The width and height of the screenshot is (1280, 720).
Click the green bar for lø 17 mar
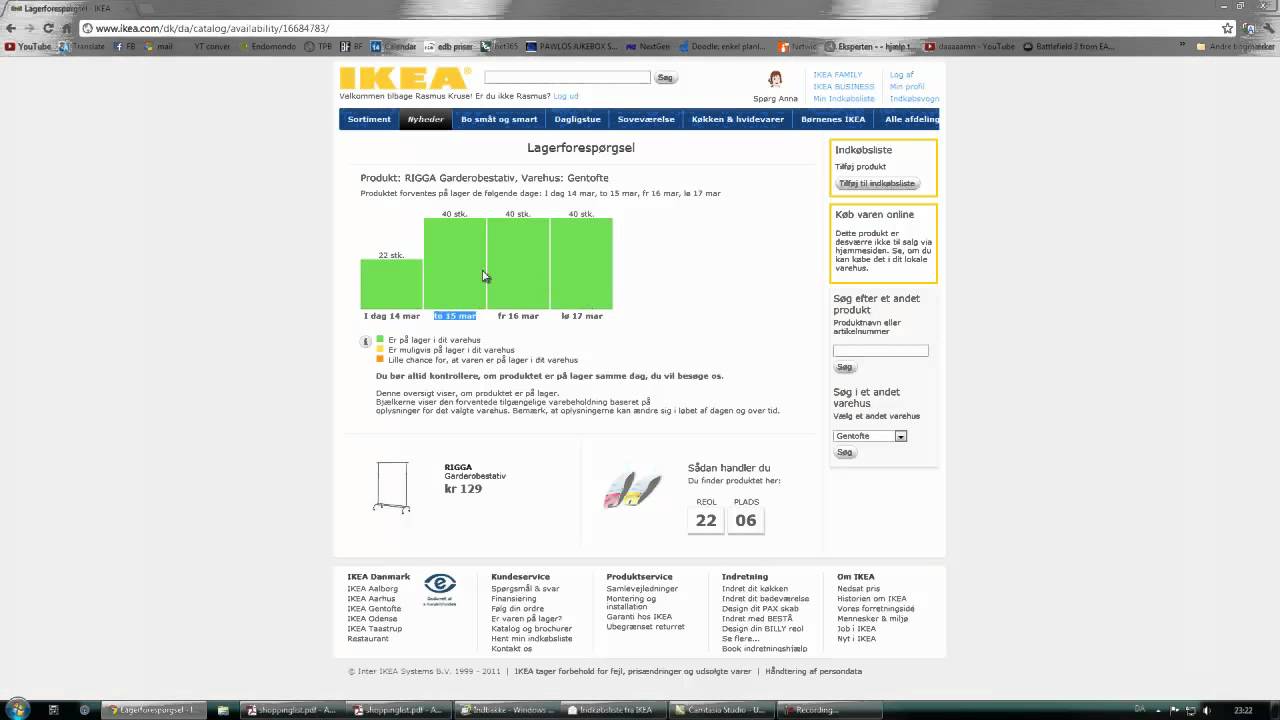point(581,263)
